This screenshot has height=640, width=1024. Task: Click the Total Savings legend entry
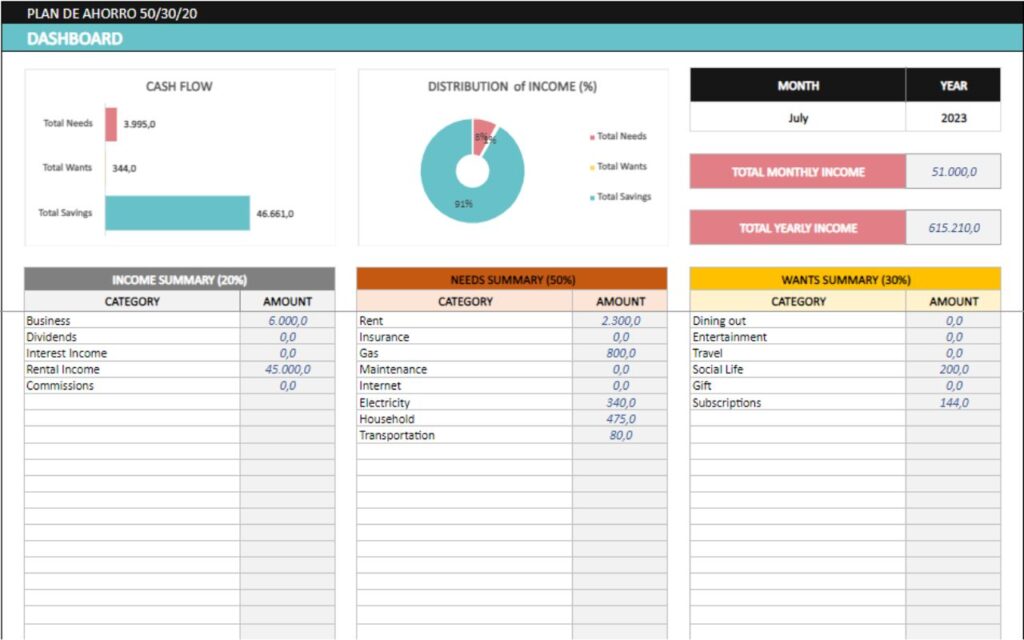tap(620, 196)
